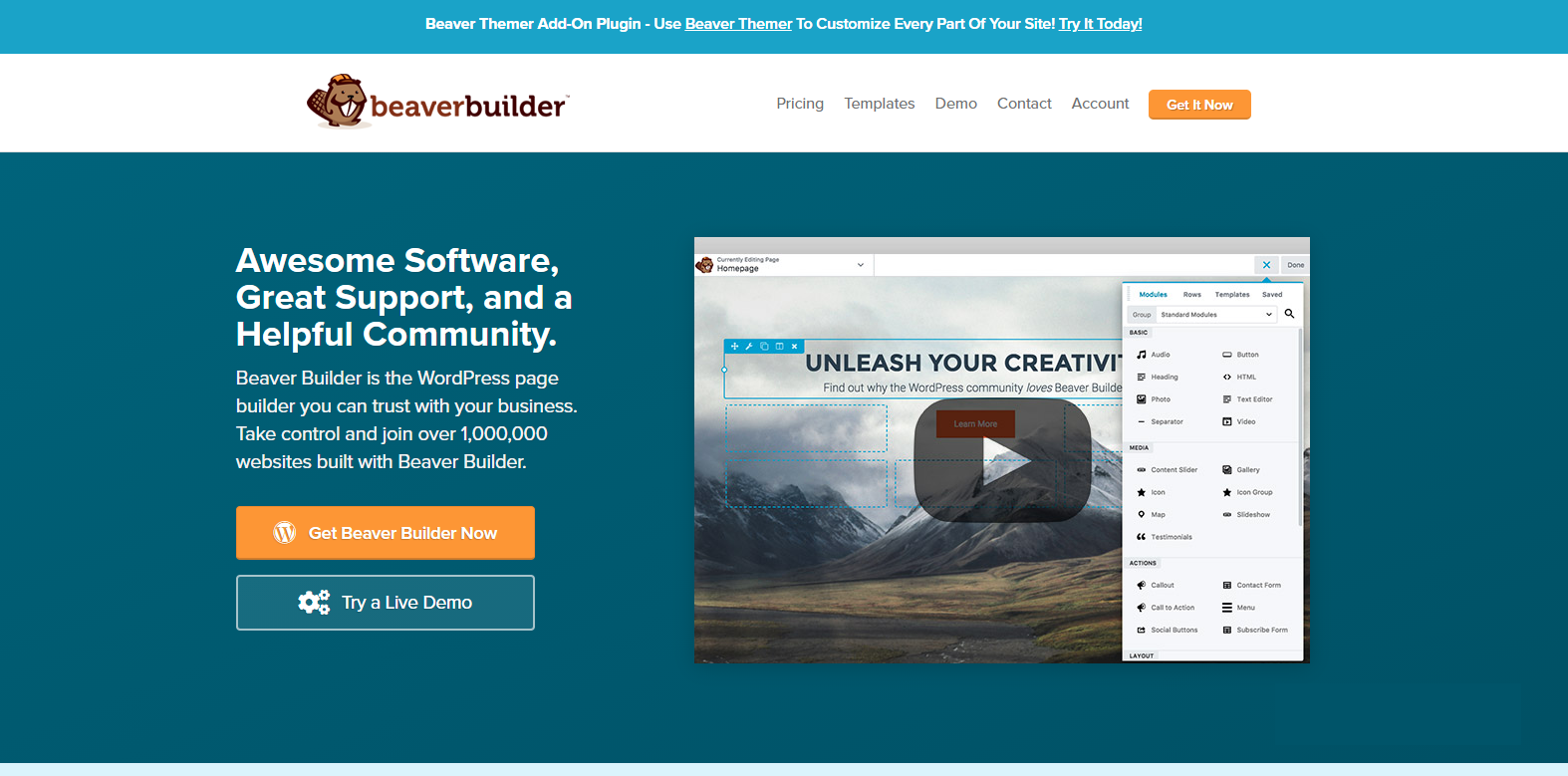This screenshot has height=776, width=1568.
Task: Click the Photo module icon
Action: coord(1142,399)
